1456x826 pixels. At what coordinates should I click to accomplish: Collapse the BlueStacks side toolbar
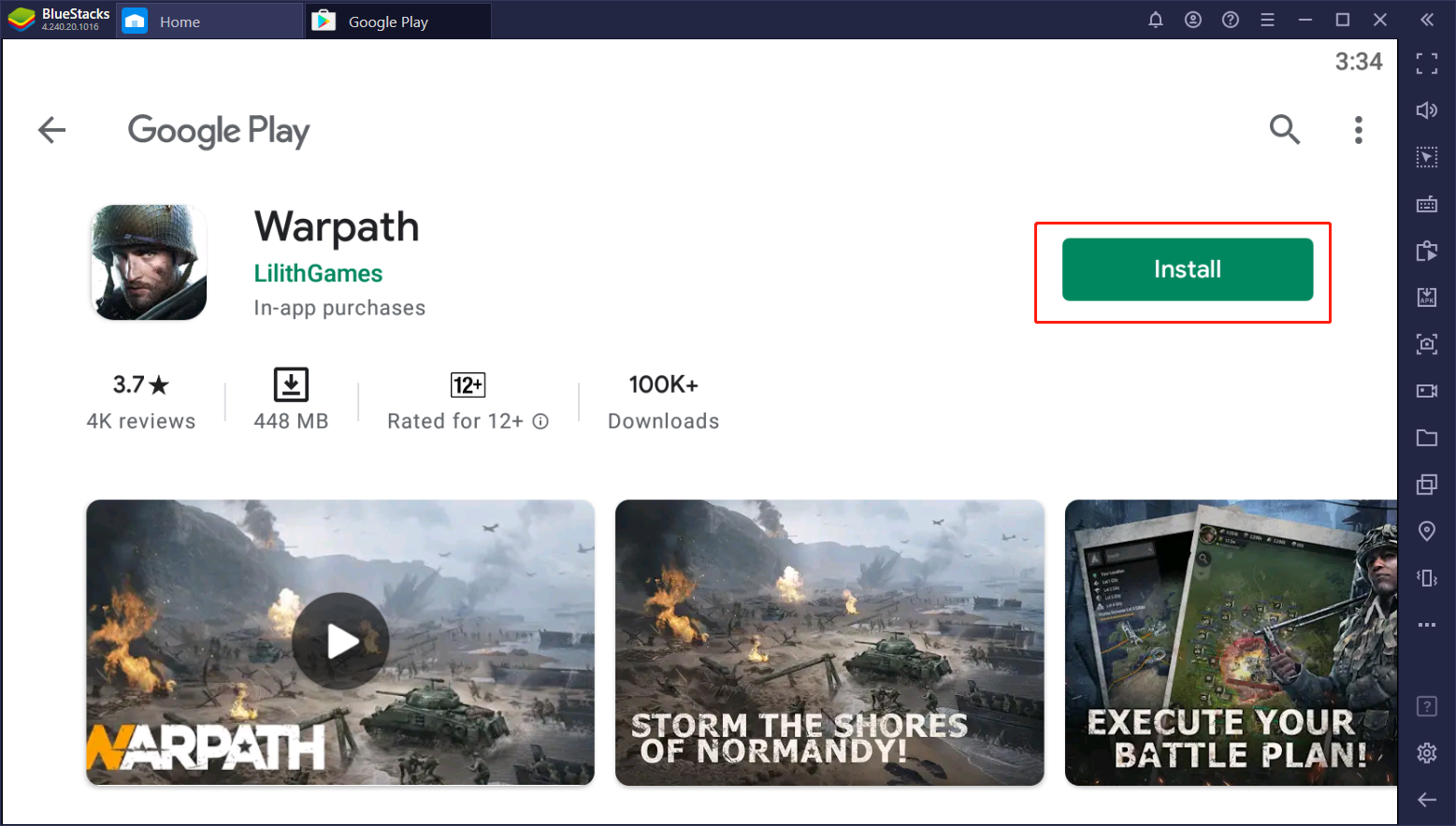[x=1427, y=20]
